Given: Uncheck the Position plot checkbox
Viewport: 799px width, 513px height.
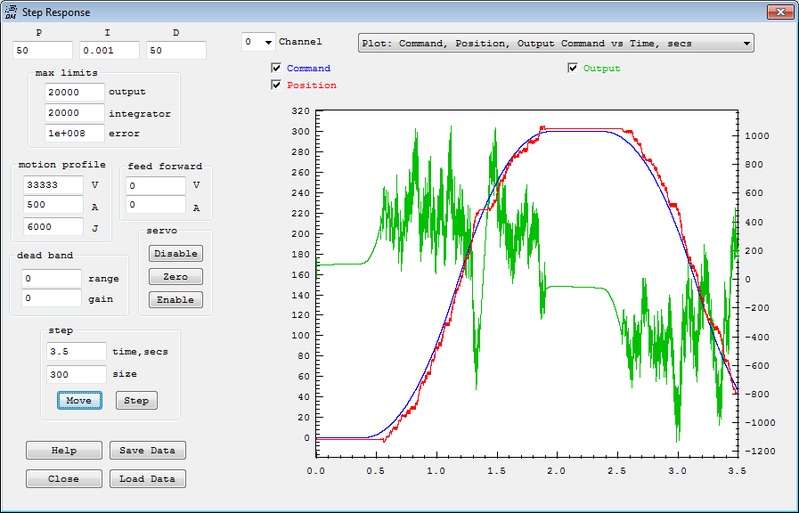Looking at the screenshot, I should tap(276, 85).
